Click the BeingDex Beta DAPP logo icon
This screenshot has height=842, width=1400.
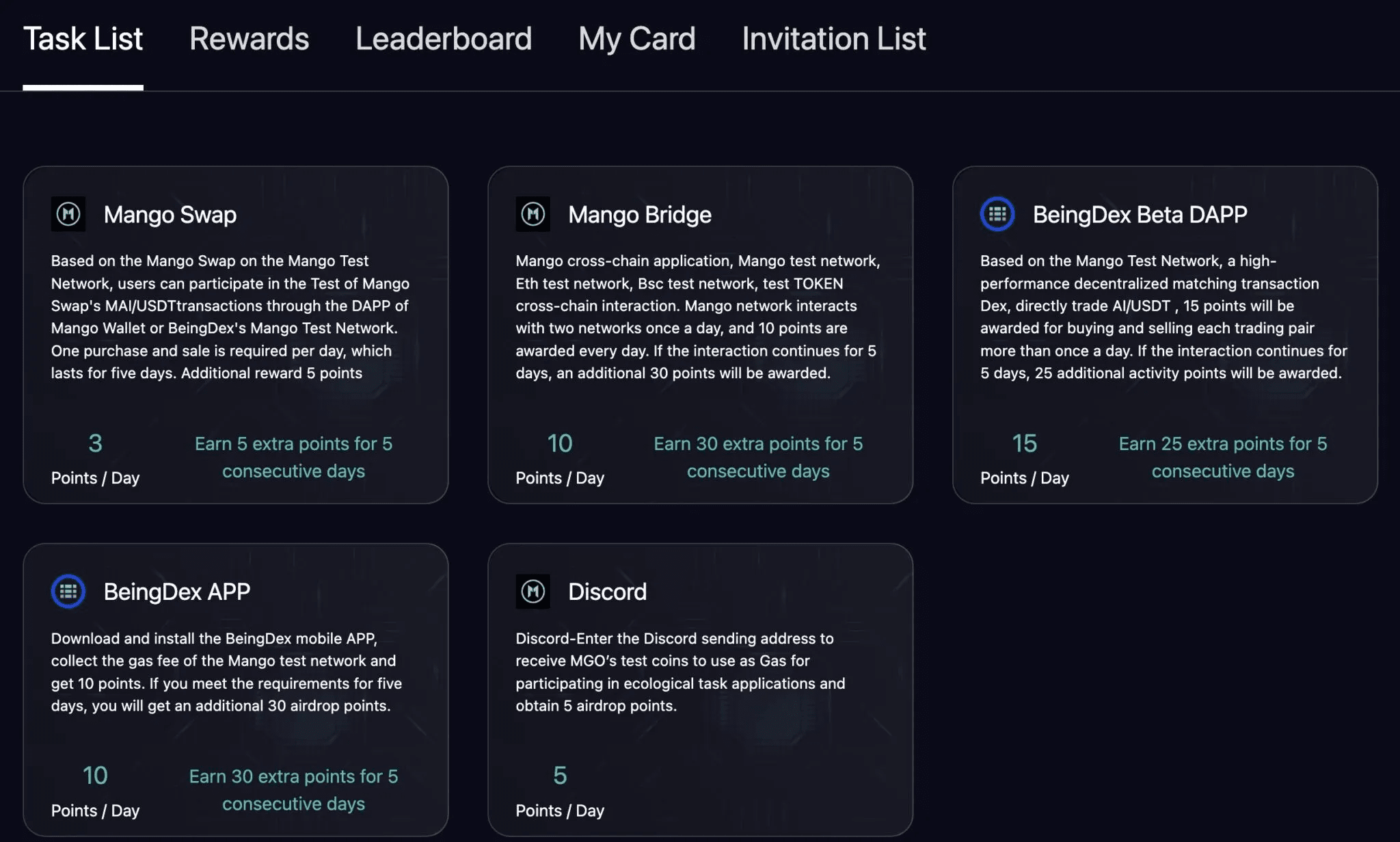(997, 214)
